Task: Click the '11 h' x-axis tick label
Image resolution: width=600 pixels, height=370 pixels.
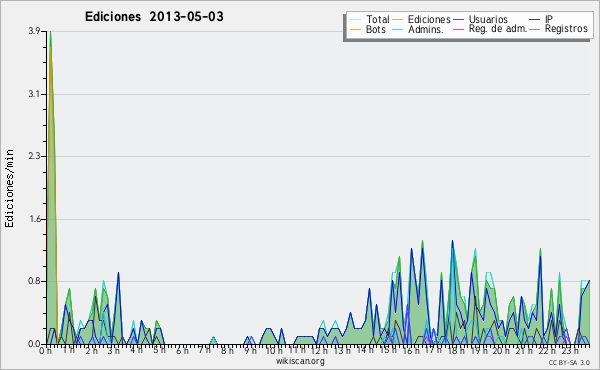Action: pyautogui.click(x=297, y=350)
